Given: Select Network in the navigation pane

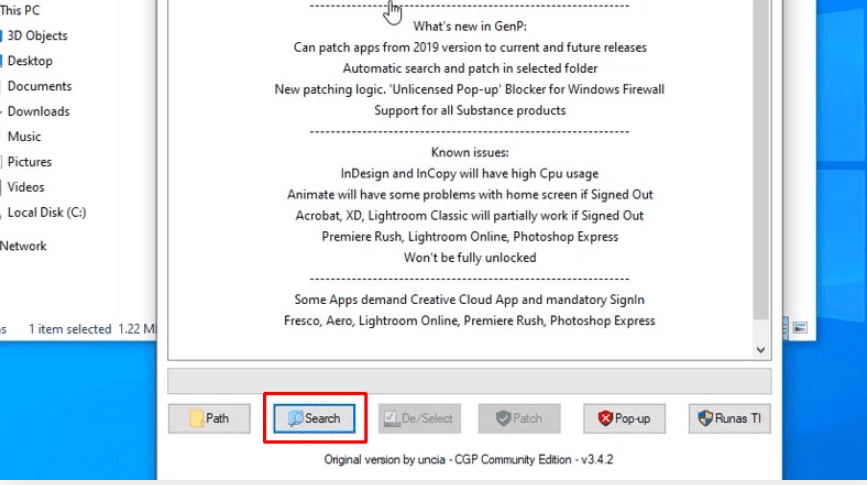Looking at the screenshot, I should point(23,246).
